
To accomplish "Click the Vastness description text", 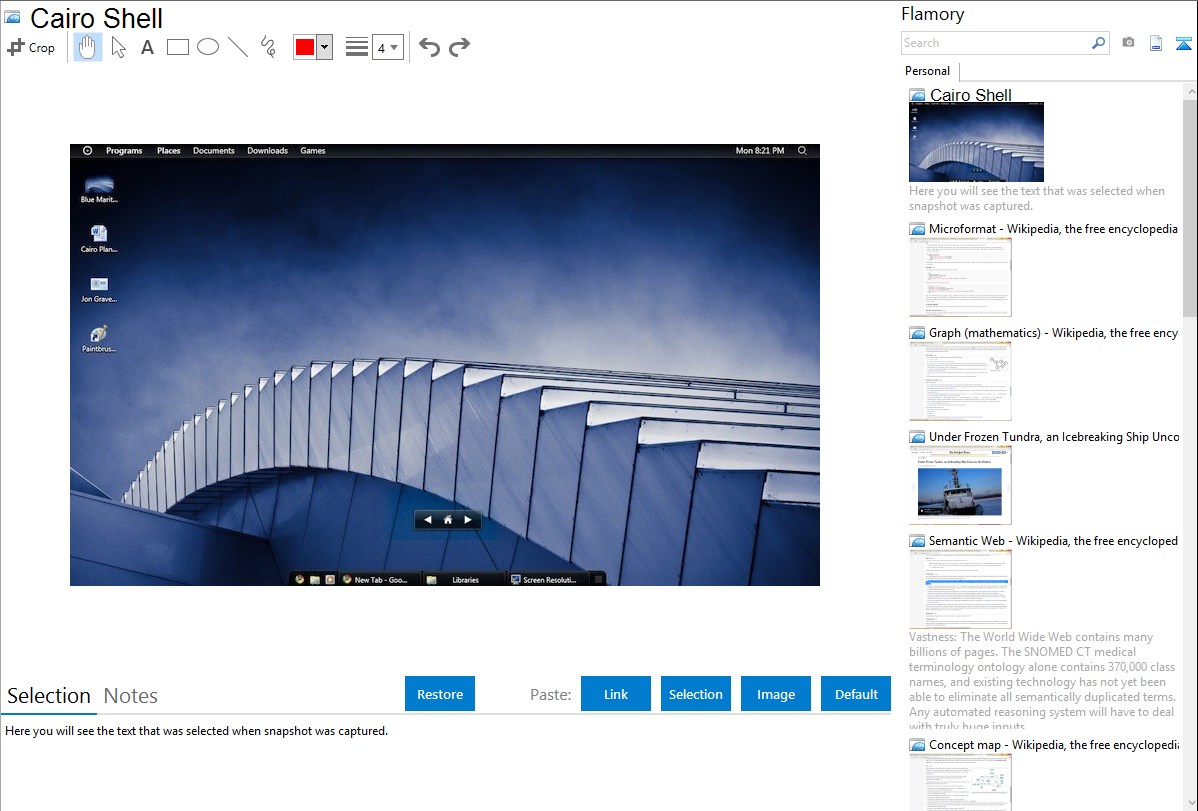I will (x=1042, y=681).
